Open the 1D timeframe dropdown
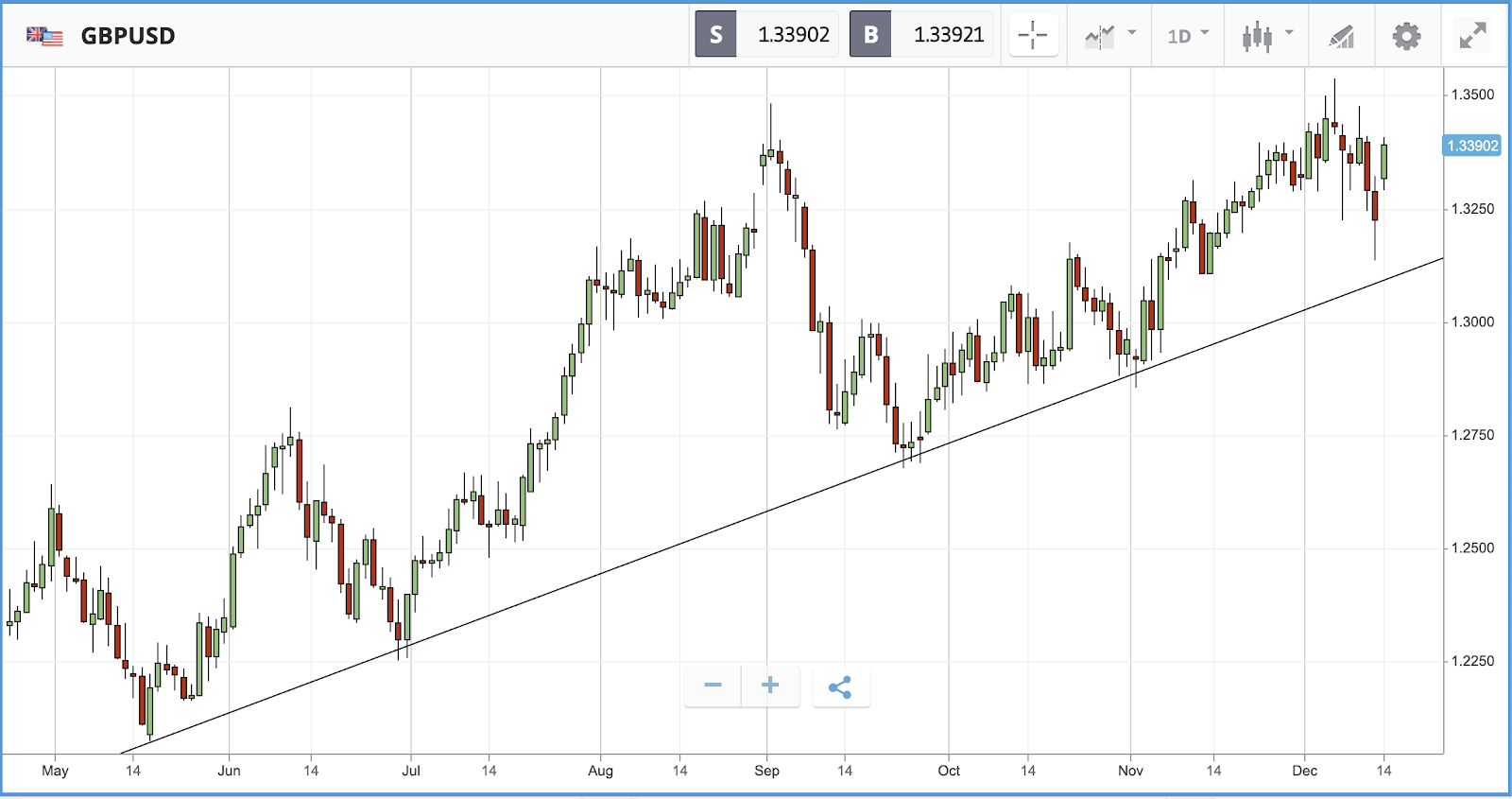This screenshot has width=1512, height=799. tap(1188, 36)
